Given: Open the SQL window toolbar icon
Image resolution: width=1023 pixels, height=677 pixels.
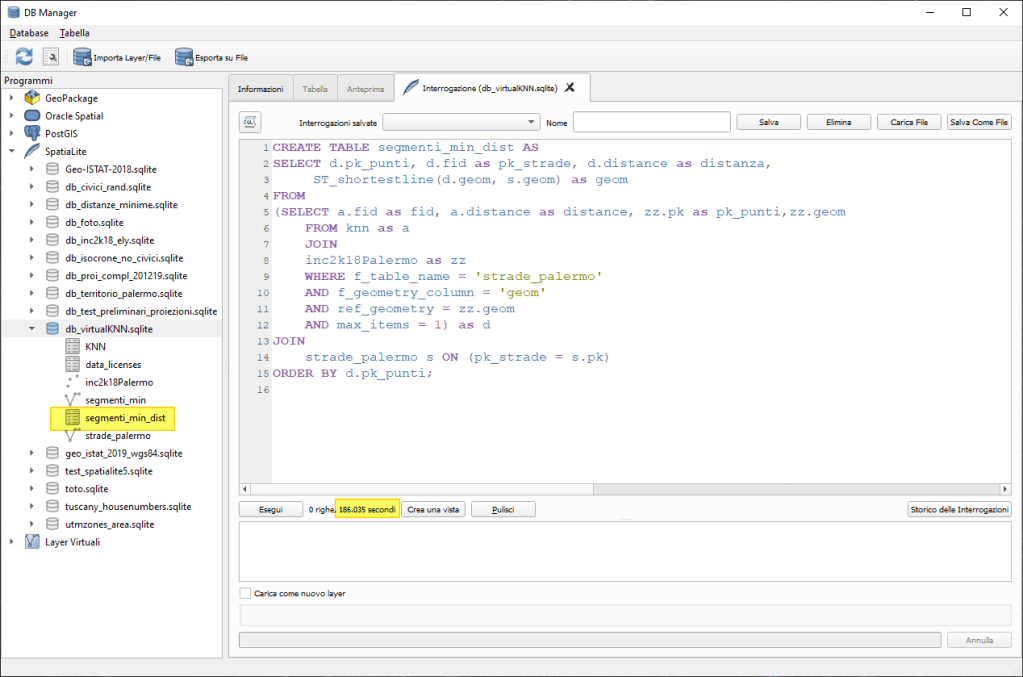Looking at the screenshot, I should pyautogui.click(x=50, y=57).
